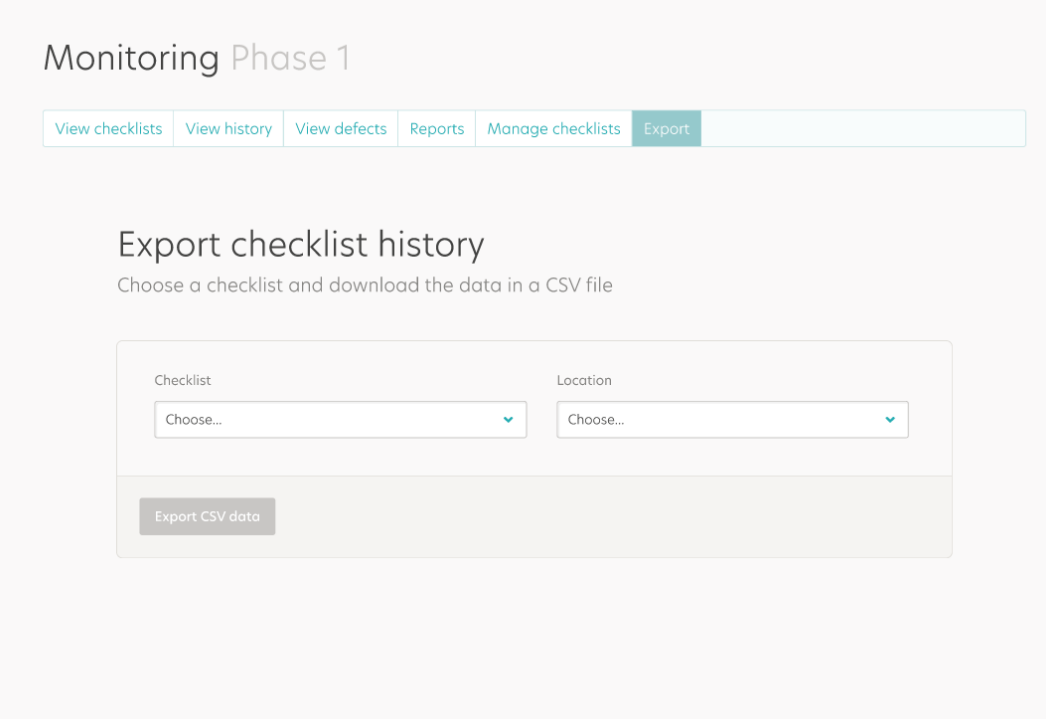Viewport: 1046px width, 719px height.
Task: Expand the Checklist selection menu
Action: tap(340, 420)
